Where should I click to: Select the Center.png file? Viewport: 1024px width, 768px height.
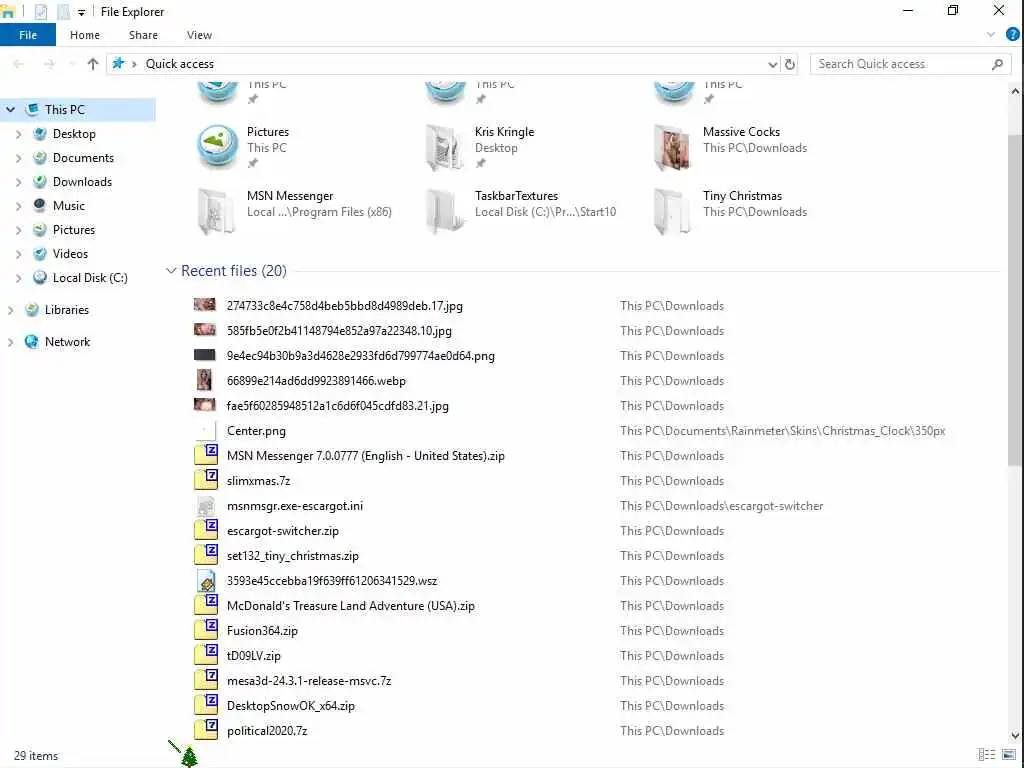point(256,431)
